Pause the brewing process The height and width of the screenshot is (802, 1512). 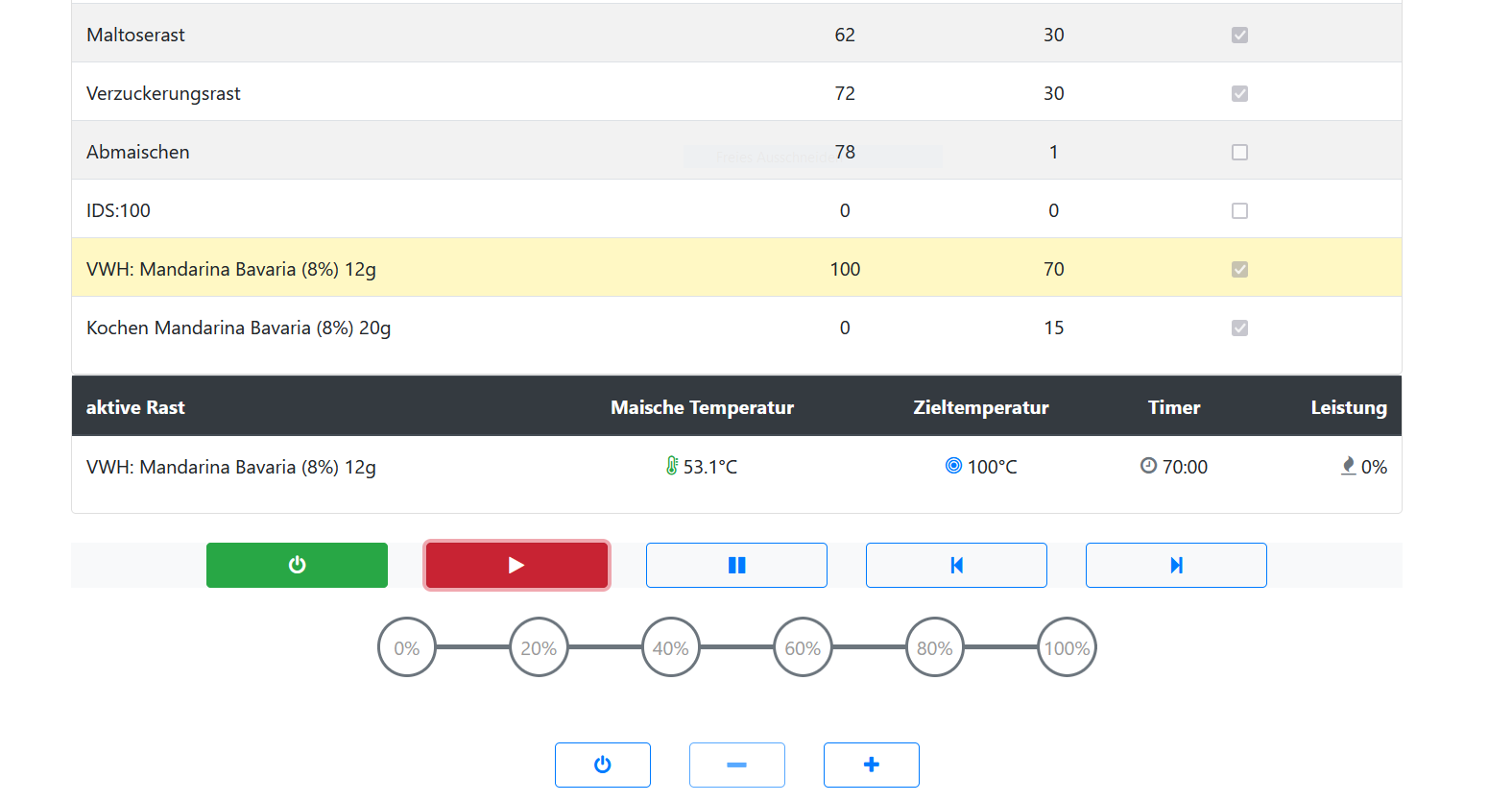click(736, 565)
